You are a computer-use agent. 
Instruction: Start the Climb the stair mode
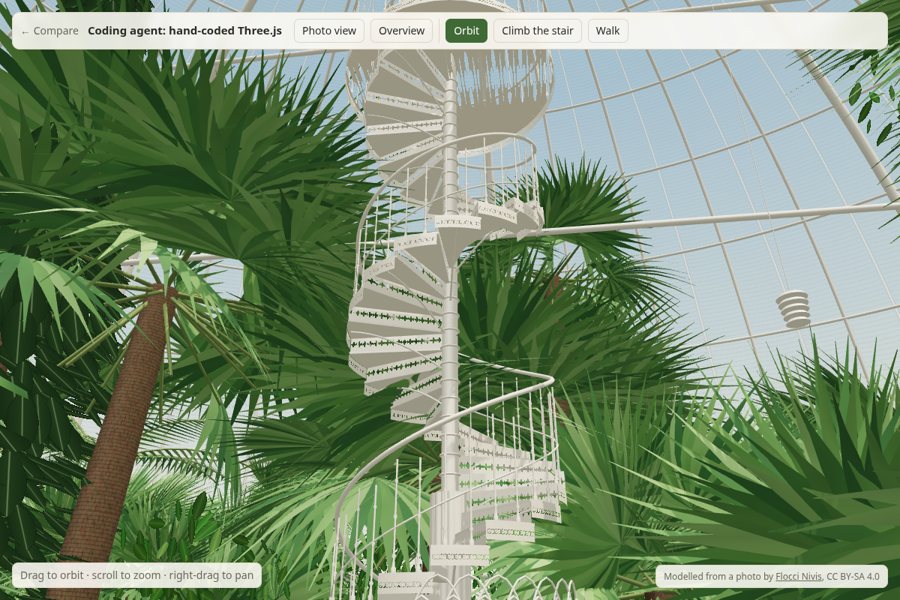coord(537,31)
